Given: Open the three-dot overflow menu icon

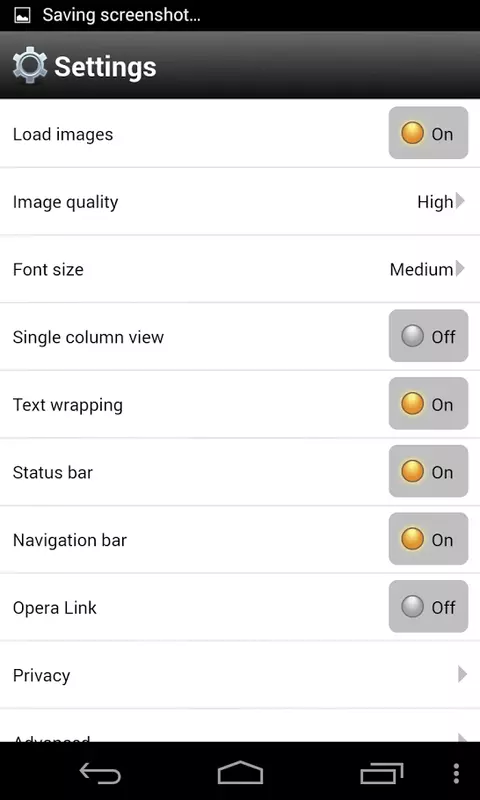Looking at the screenshot, I should (x=456, y=773).
